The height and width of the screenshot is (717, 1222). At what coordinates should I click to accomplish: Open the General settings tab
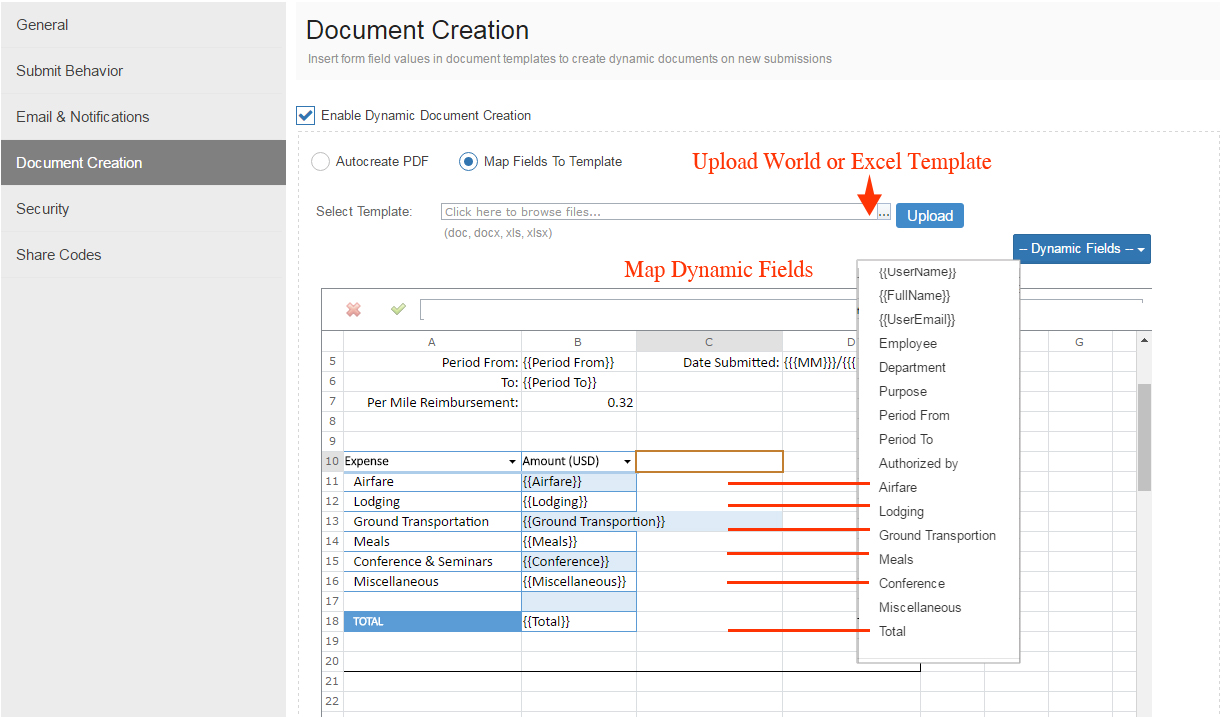click(143, 25)
